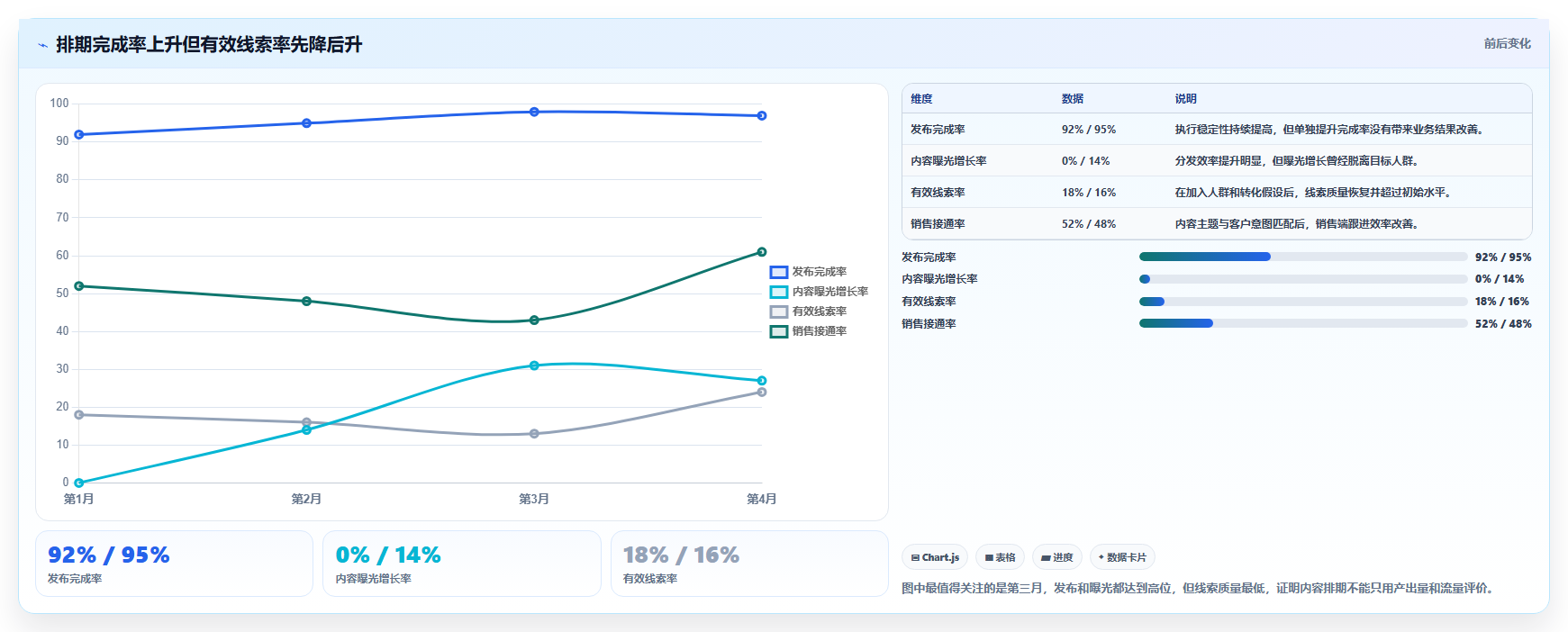Click 52% / 48% value beside progress bar
1568x632 pixels.
point(1503,324)
